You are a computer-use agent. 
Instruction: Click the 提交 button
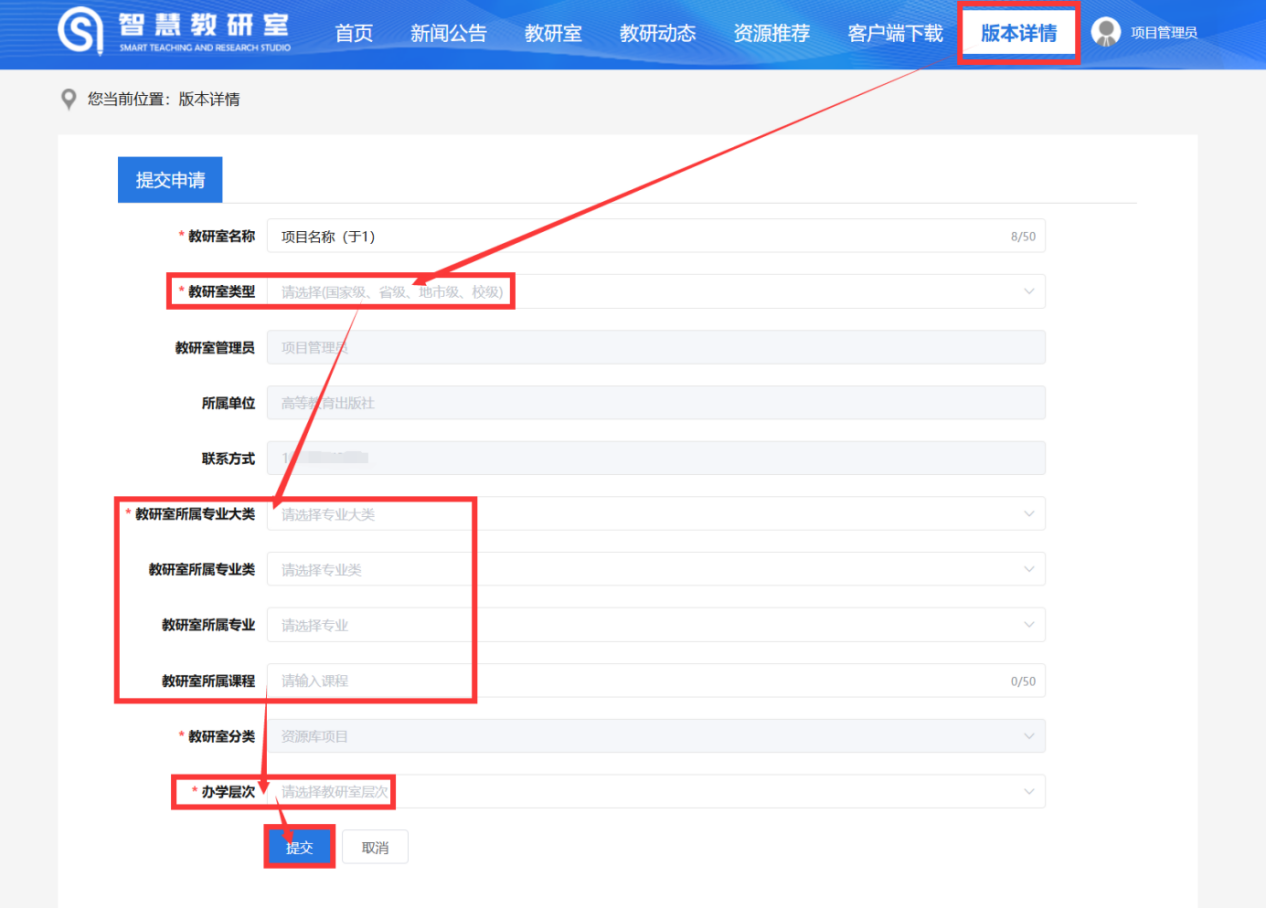tap(299, 846)
